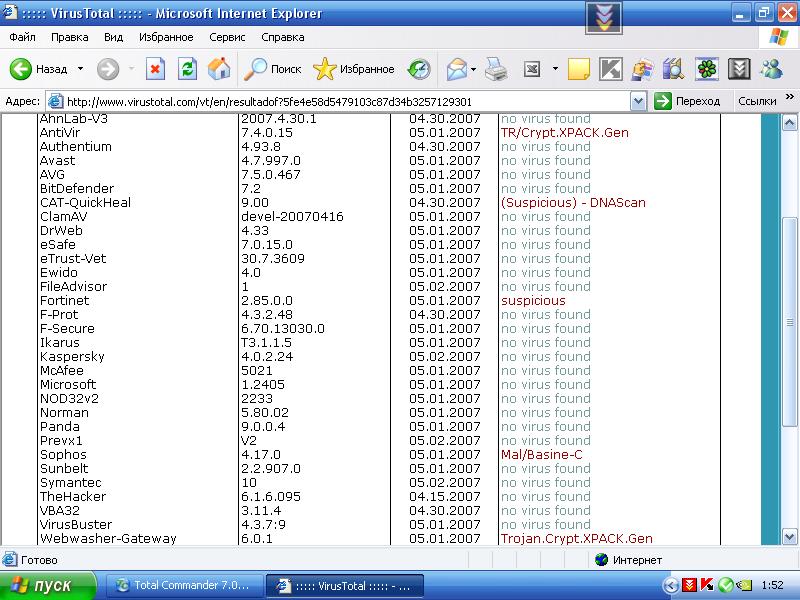Click the yellow note toolbar icon
This screenshot has height=600, width=800.
tap(579, 69)
